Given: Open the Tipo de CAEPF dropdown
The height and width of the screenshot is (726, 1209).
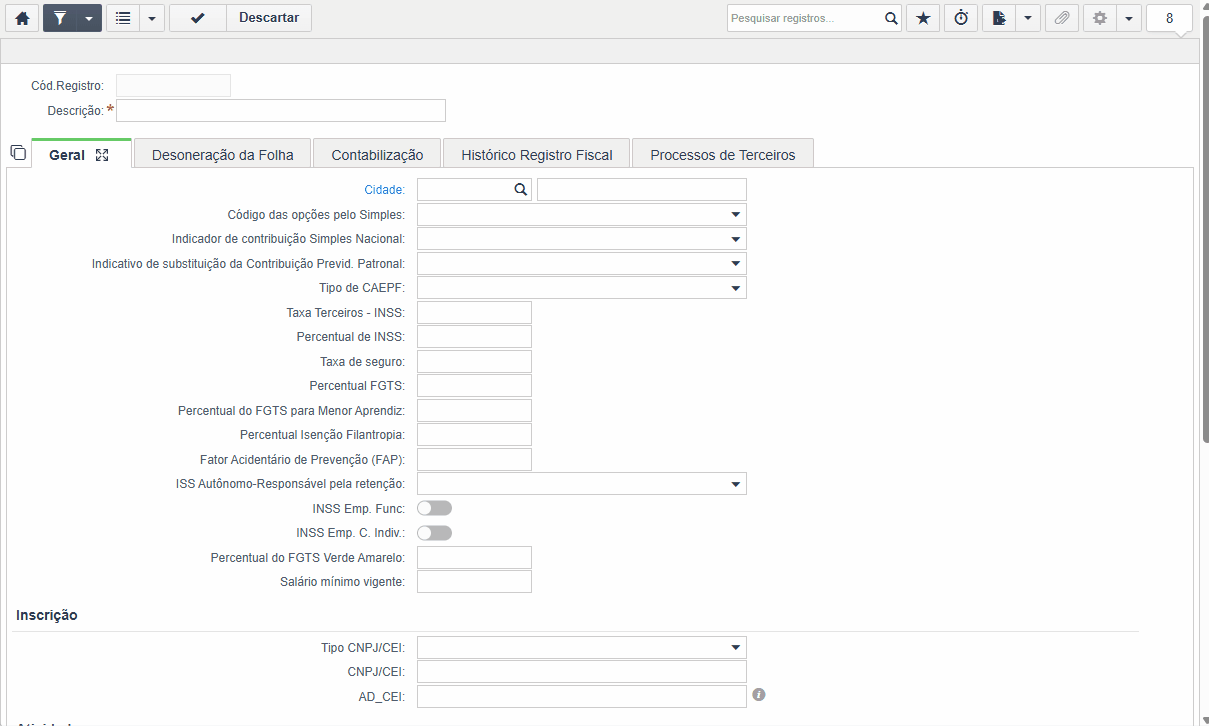Looking at the screenshot, I should click(582, 288).
